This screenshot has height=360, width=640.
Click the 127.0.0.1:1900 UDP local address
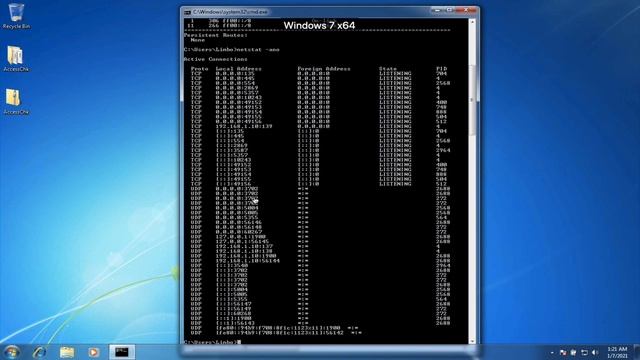click(241, 237)
